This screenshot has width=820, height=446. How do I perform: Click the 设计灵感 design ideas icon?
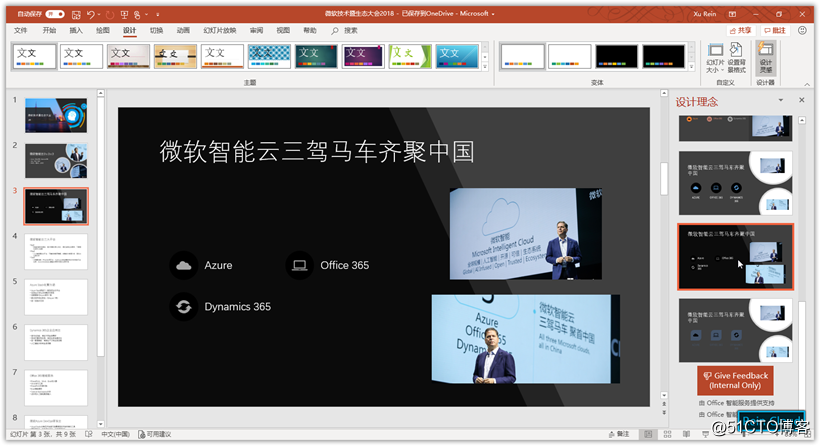pos(766,58)
